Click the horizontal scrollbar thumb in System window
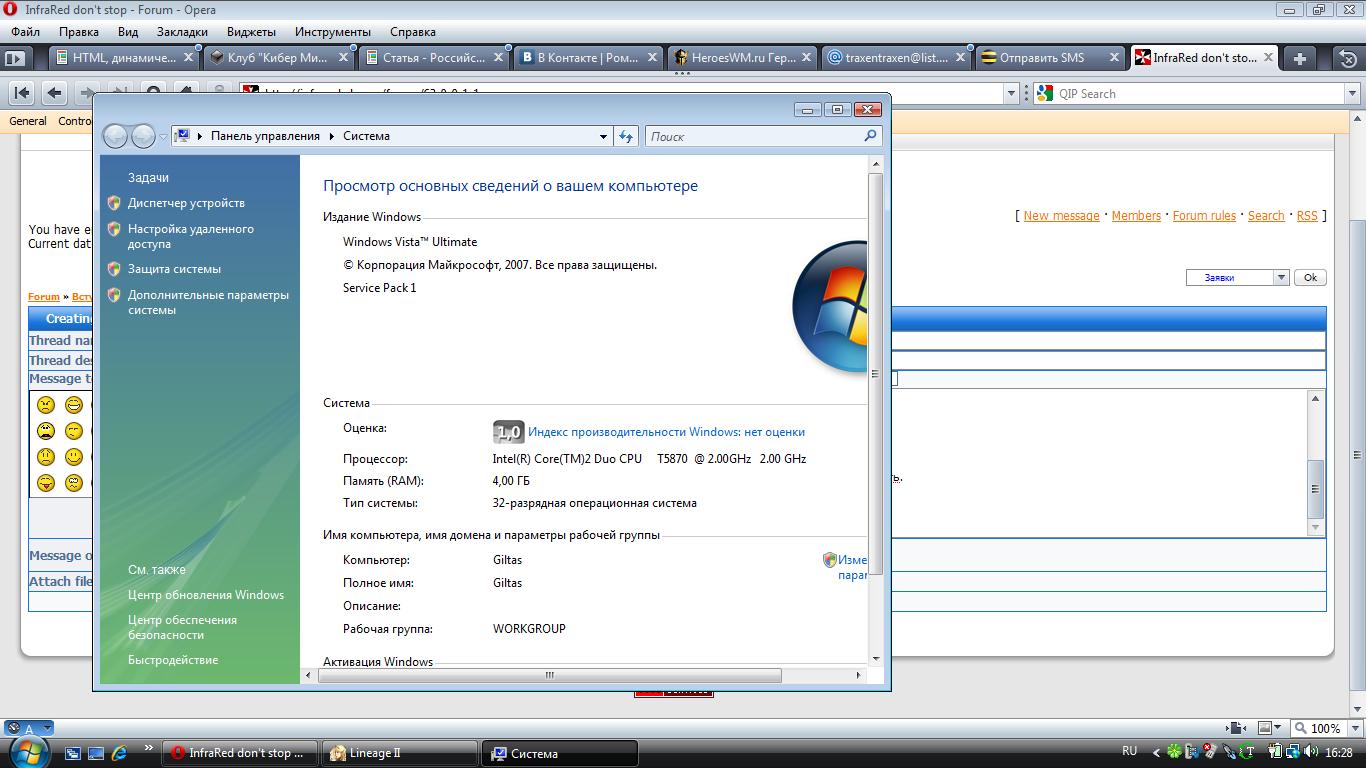1366x768 pixels. point(549,675)
